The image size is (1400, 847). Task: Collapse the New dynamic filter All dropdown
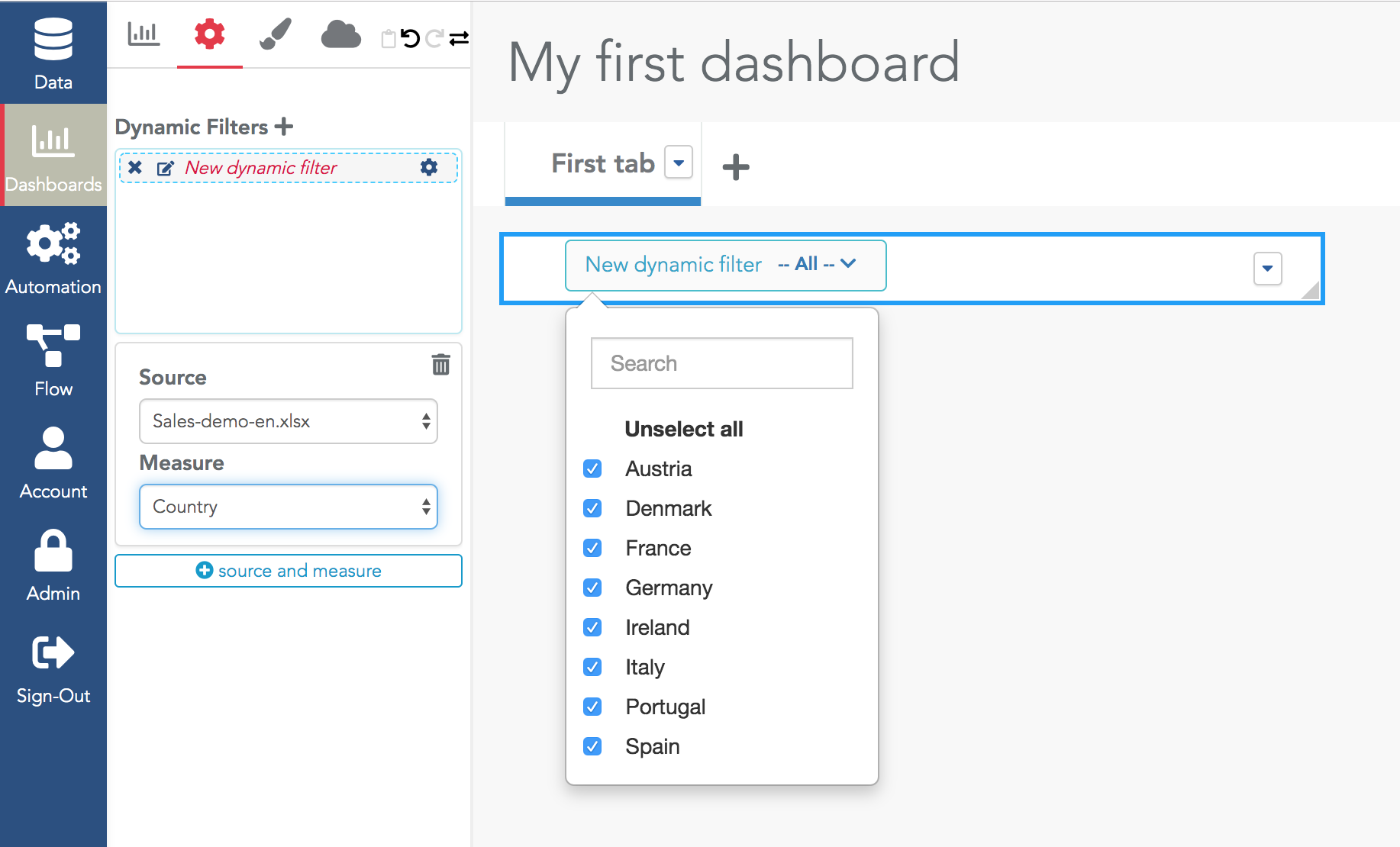click(x=726, y=265)
